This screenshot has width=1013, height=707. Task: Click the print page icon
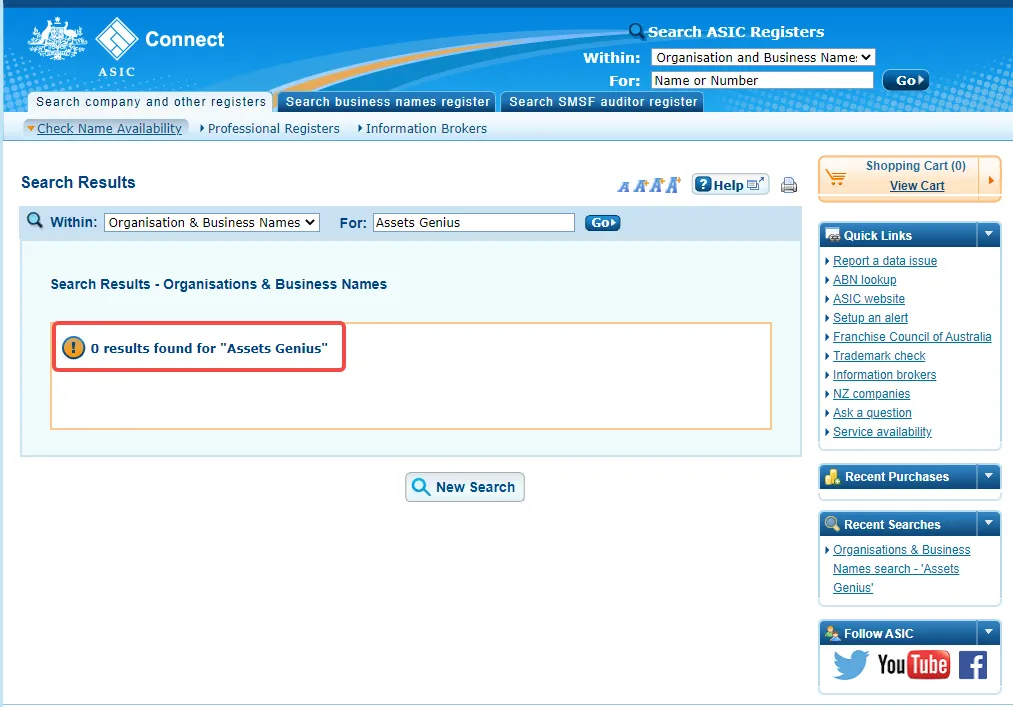coord(789,185)
